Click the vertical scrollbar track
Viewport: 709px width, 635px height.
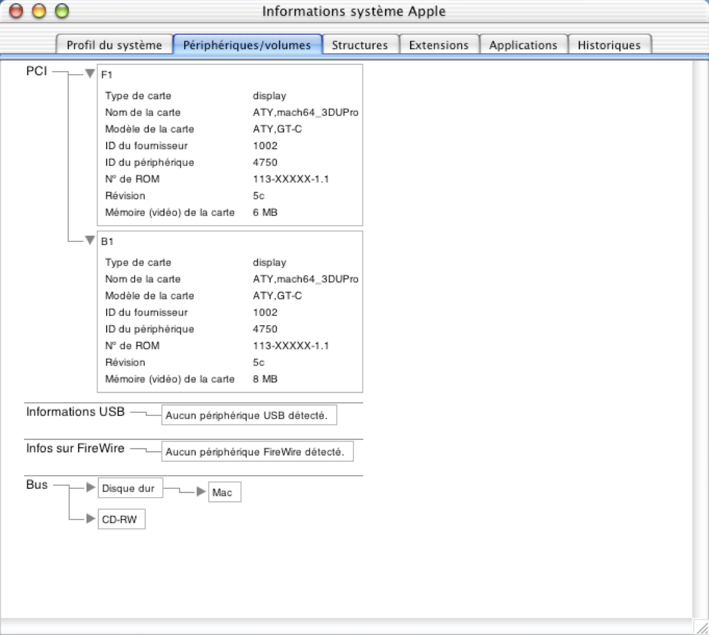tap(701, 339)
